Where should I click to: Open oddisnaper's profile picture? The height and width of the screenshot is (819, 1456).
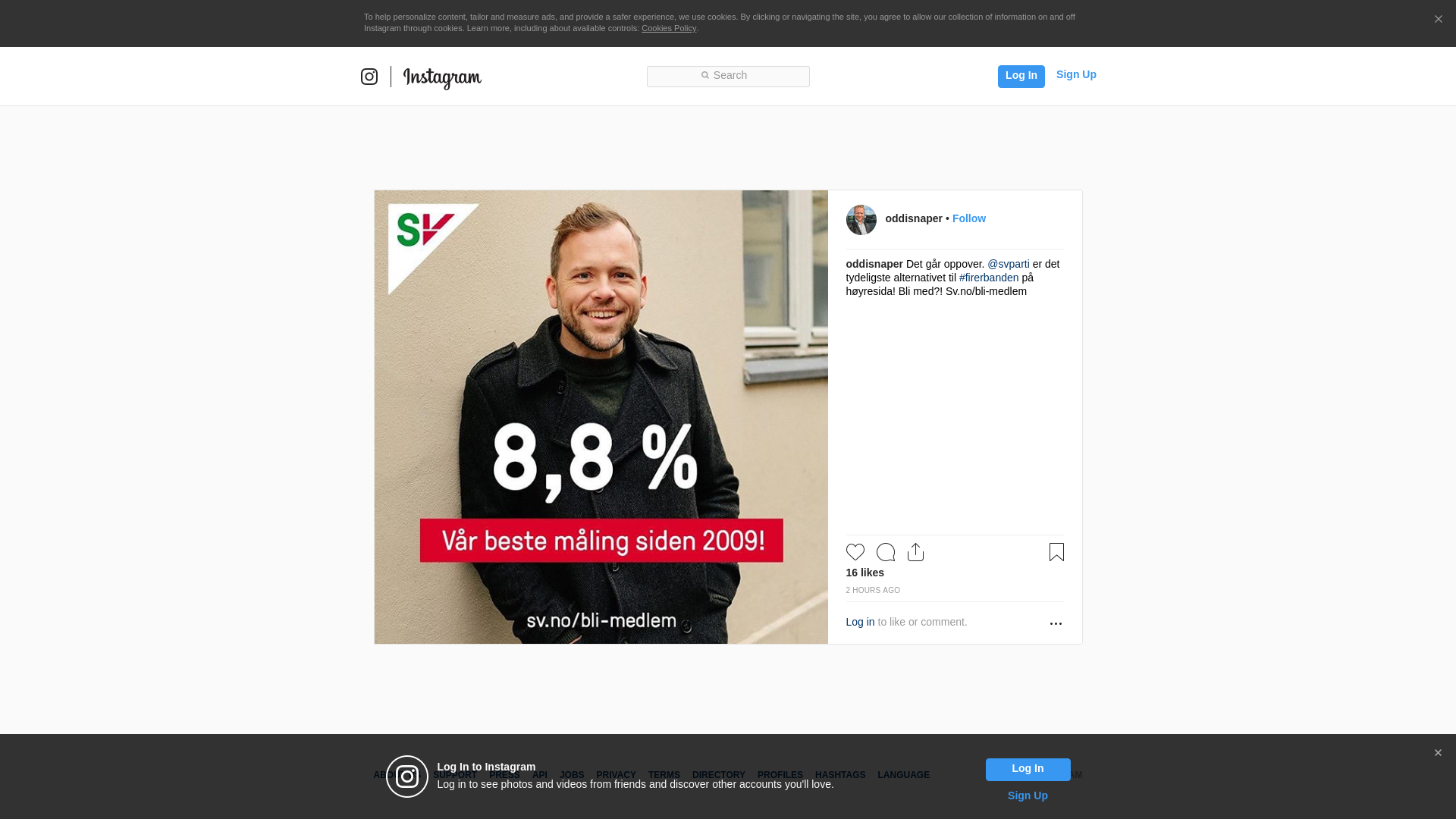tap(861, 220)
